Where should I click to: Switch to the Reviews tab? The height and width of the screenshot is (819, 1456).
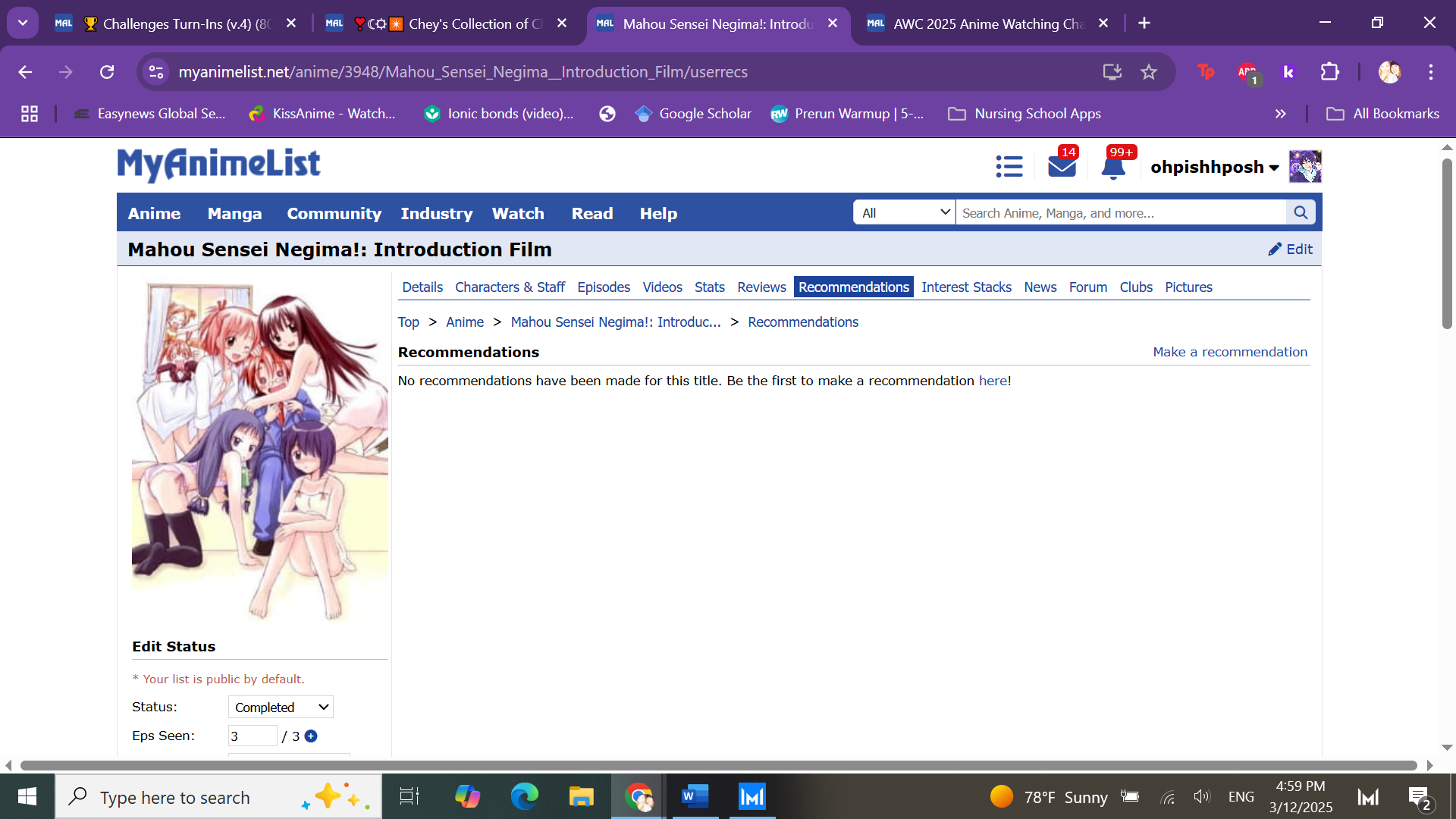point(761,287)
